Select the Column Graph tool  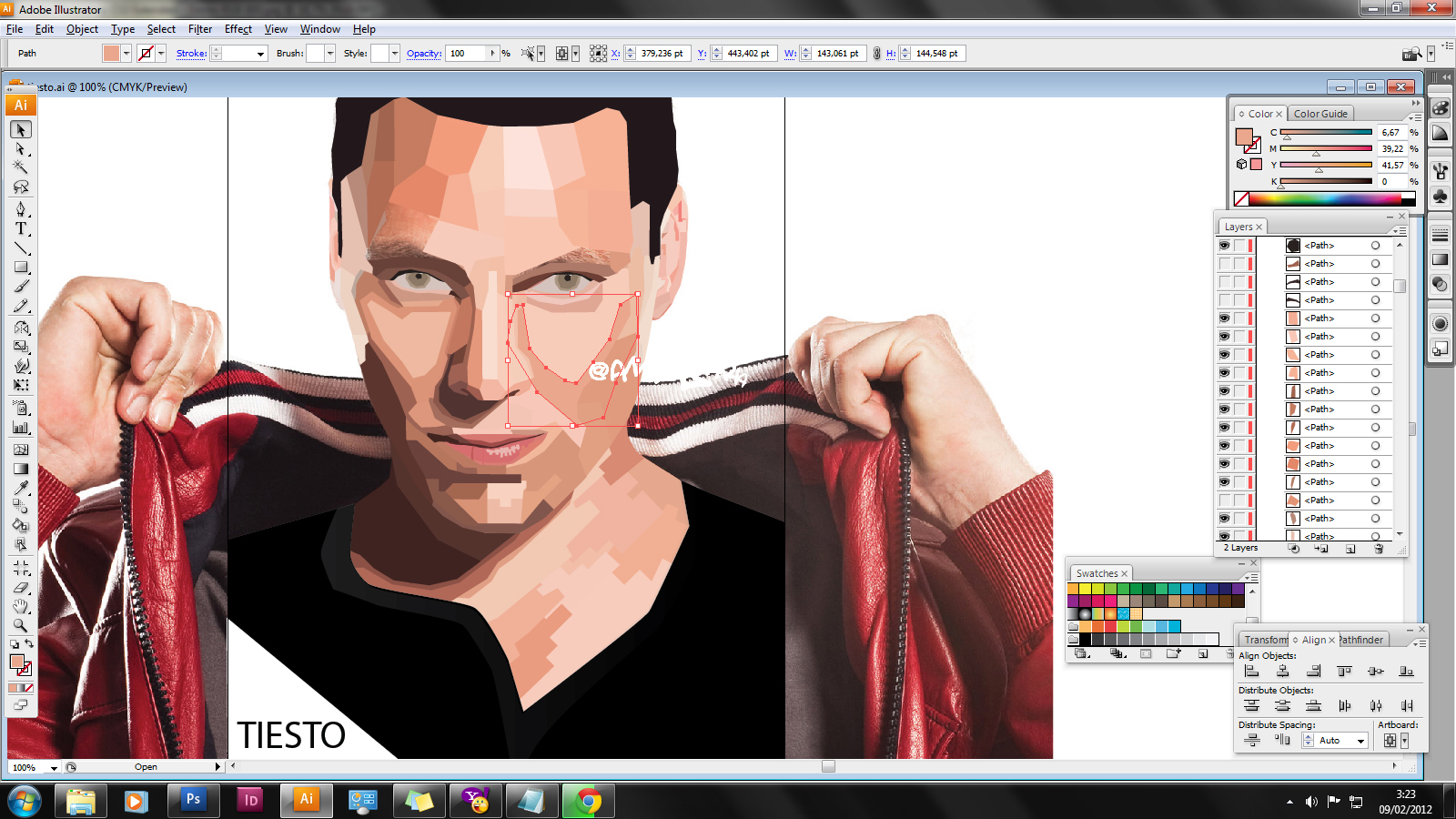point(21,428)
